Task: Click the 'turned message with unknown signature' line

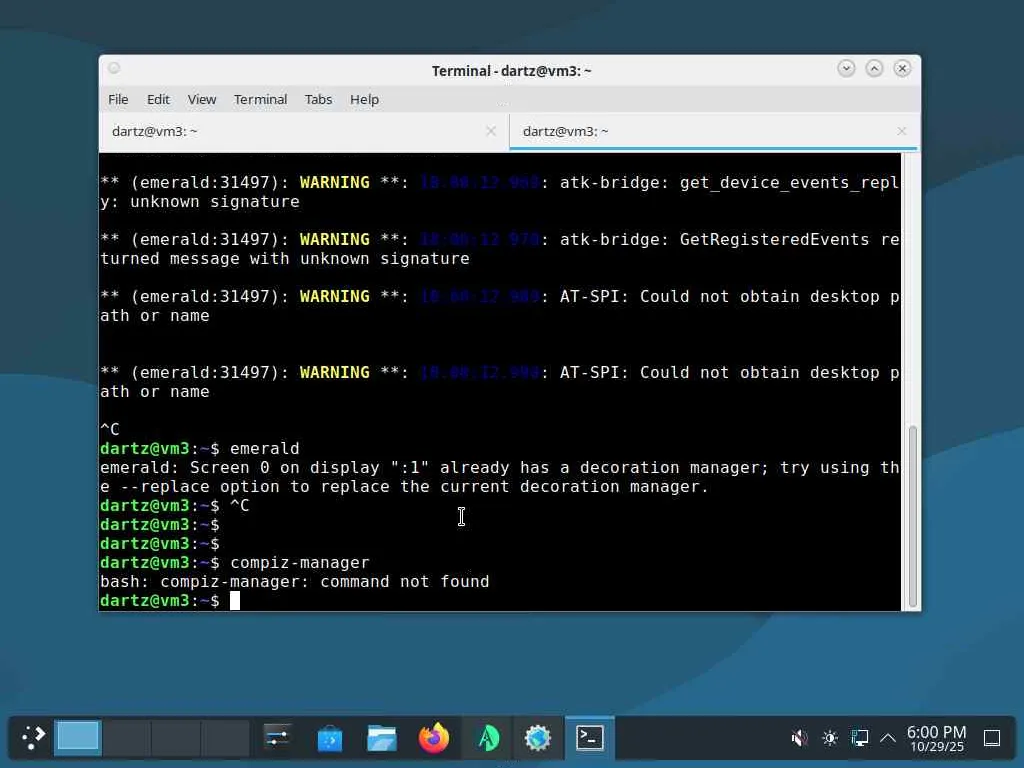Action: click(x=285, y=259)
